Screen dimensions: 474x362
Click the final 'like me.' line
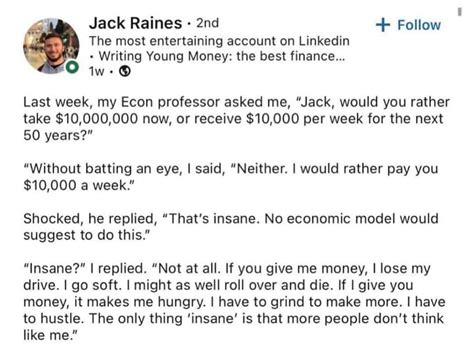point(50,335)
